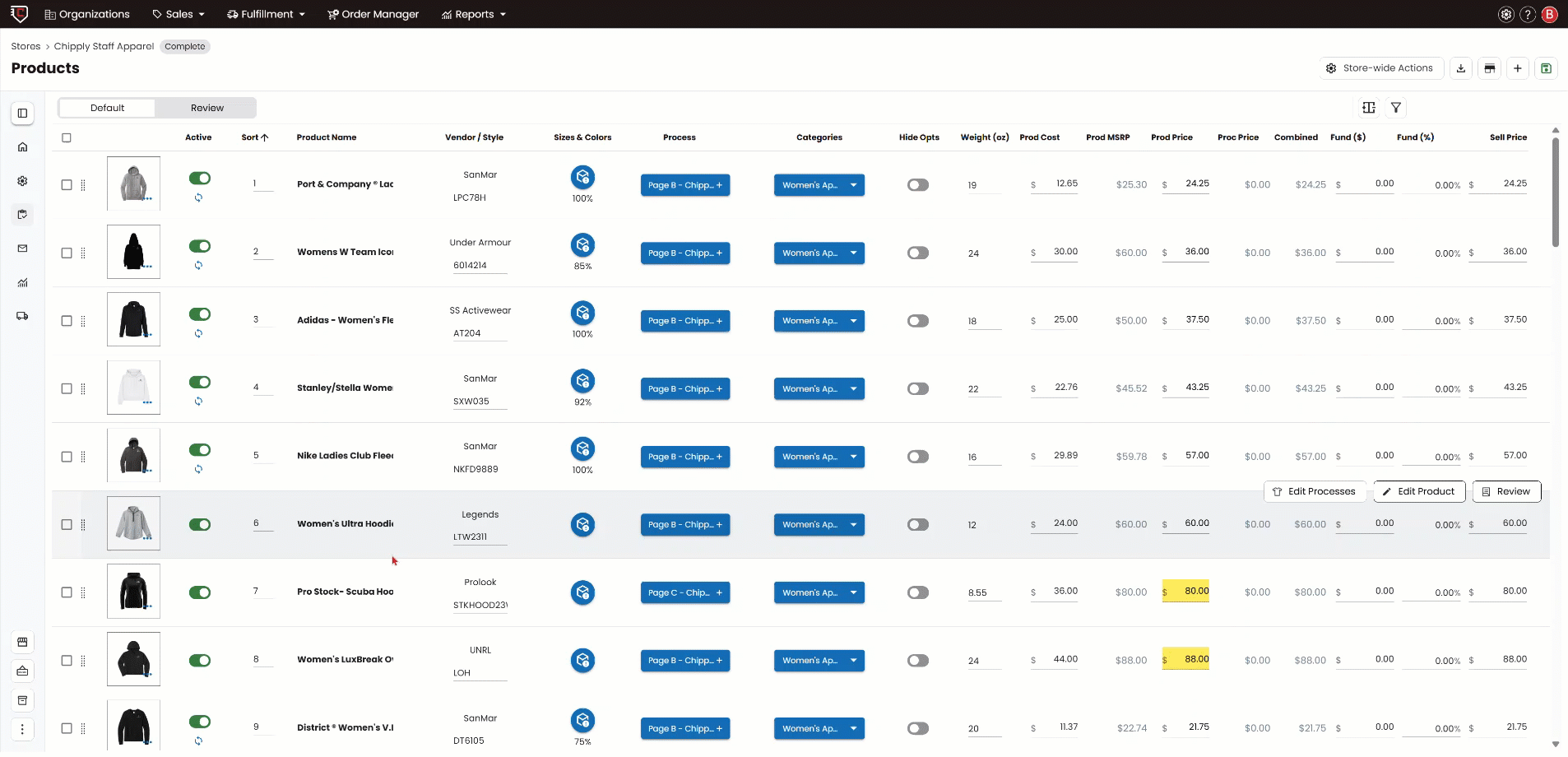Open the user avatar B menu
Viewport: 1568px width, 757px height.
[x=1550, y=14]
